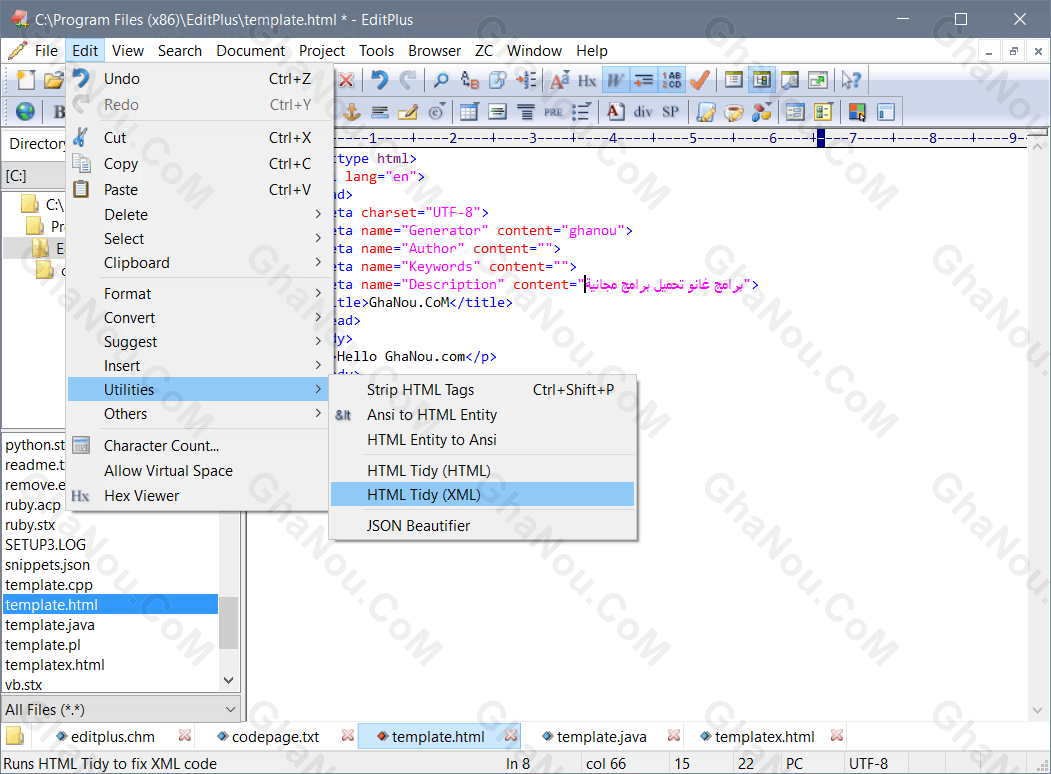The image size is (1051, 774).
Task: Open Replace with the A-to-B icon
Action: click(x=469, y=80)
